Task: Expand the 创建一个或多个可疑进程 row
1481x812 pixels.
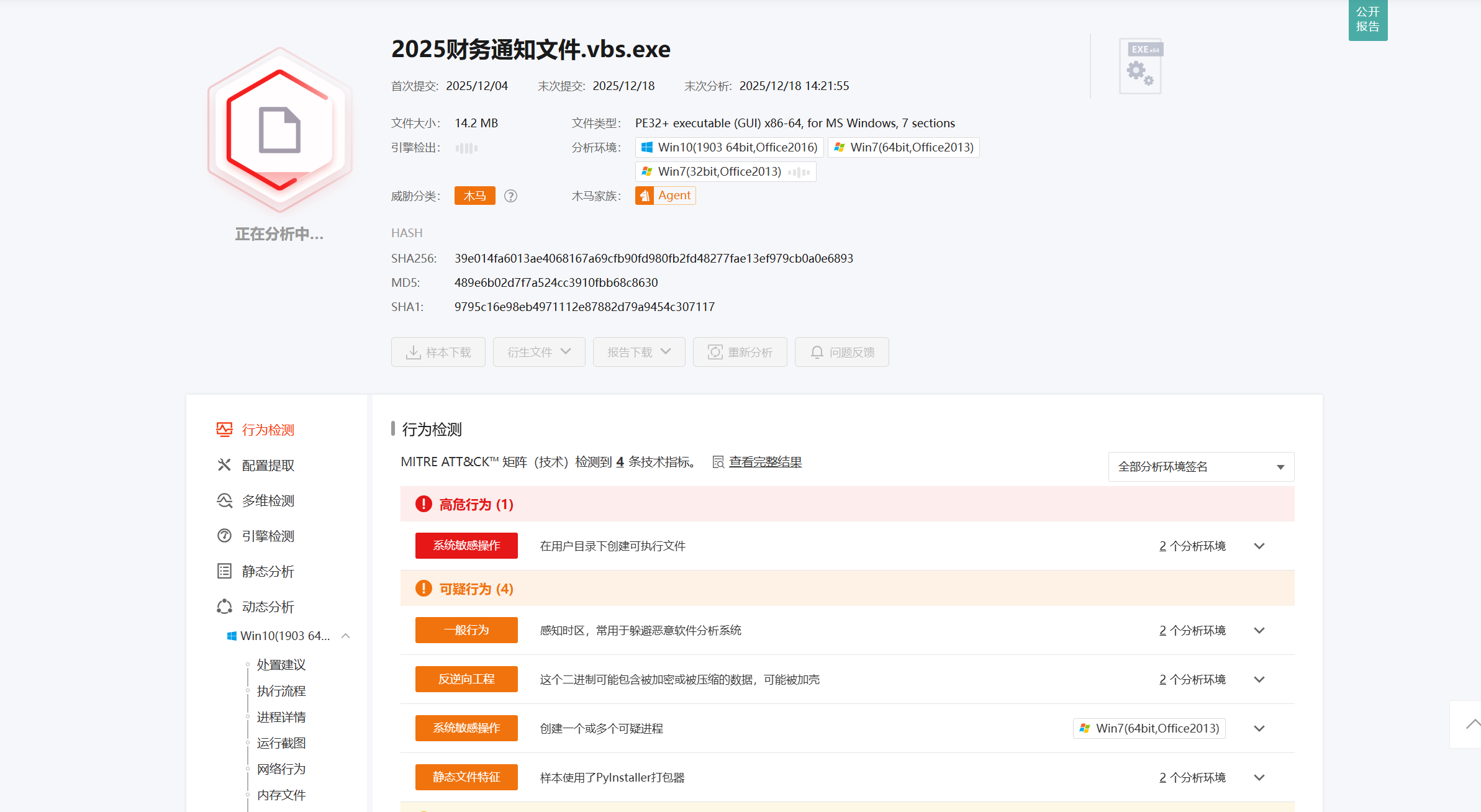Action: (x=1259, y=728)
